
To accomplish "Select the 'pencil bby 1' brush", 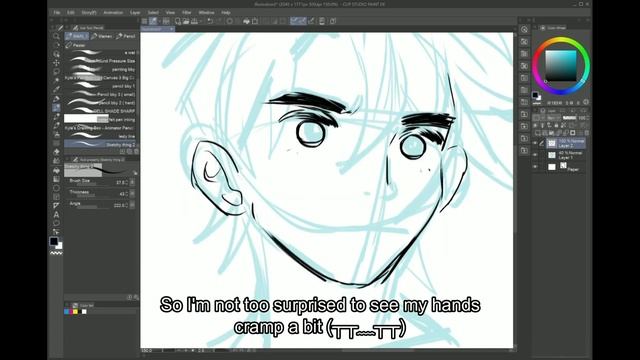I will point(100,86).
